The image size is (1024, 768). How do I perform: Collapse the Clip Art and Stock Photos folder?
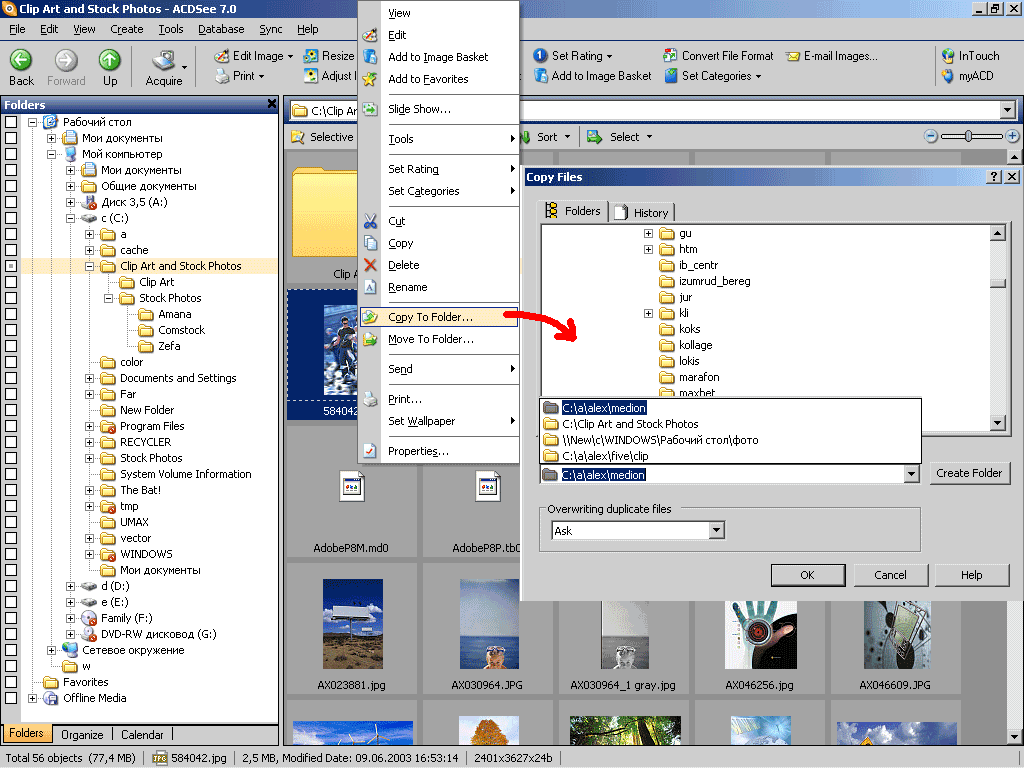[x=89, y=266]
